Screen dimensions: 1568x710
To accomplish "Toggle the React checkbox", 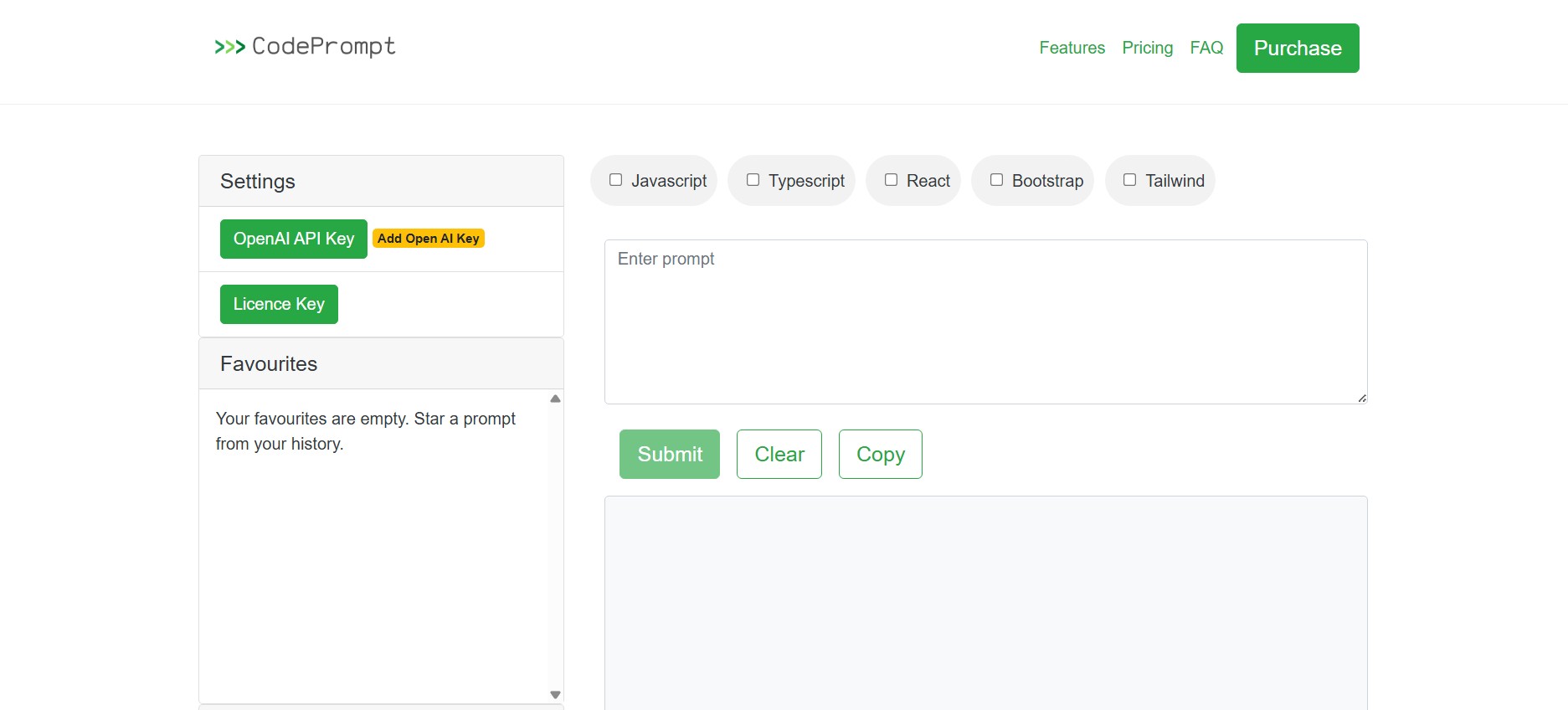I will click(x=892, y=180).
